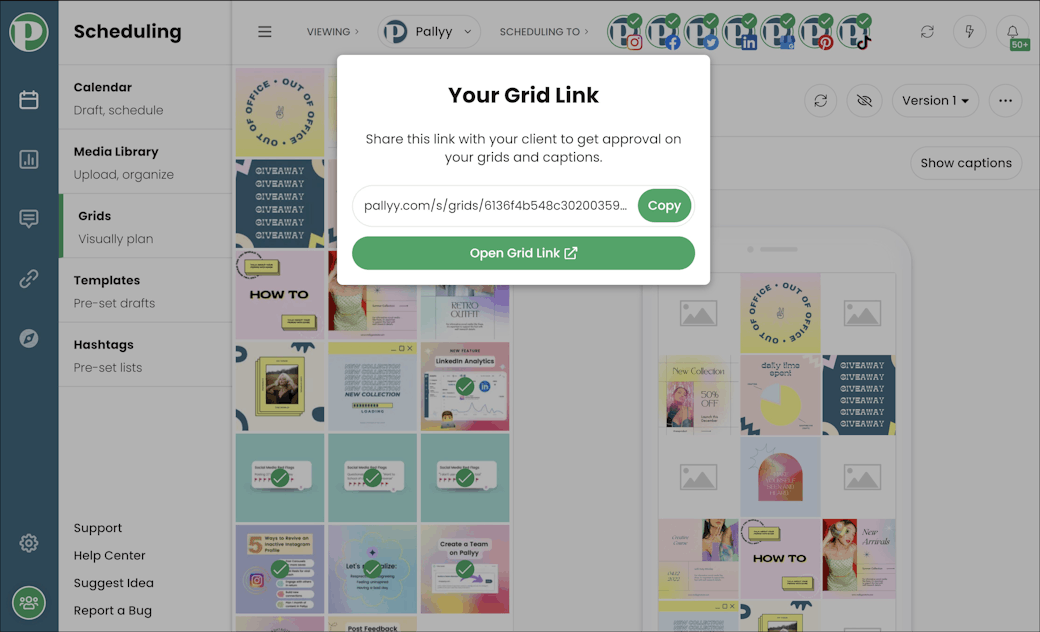Open the notifications bell icon
The width and height of the screenshot is (1040, 632).
pyautogui.click(x=1012, y=32)
